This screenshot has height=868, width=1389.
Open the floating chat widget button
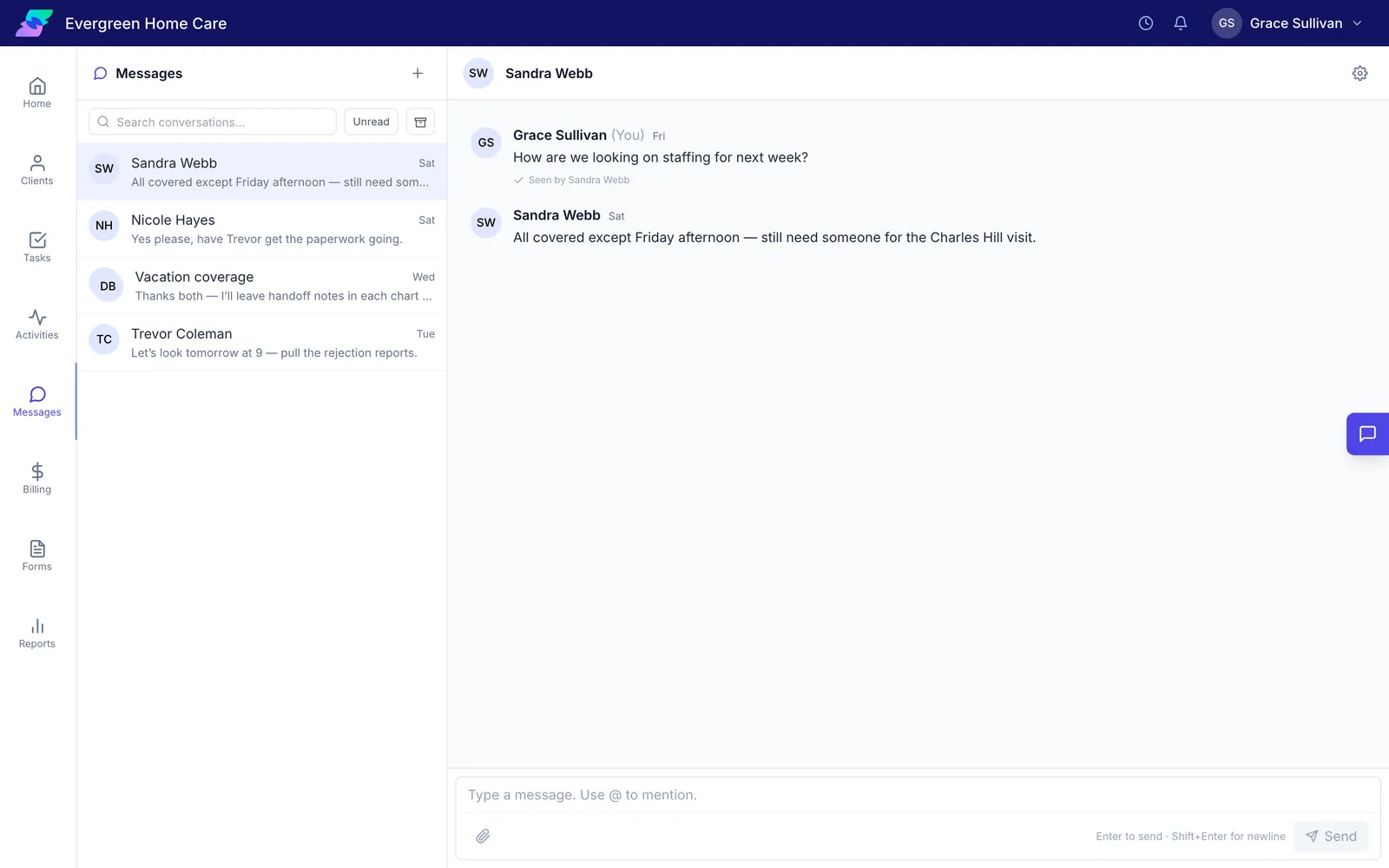[x=1367, y=434]
